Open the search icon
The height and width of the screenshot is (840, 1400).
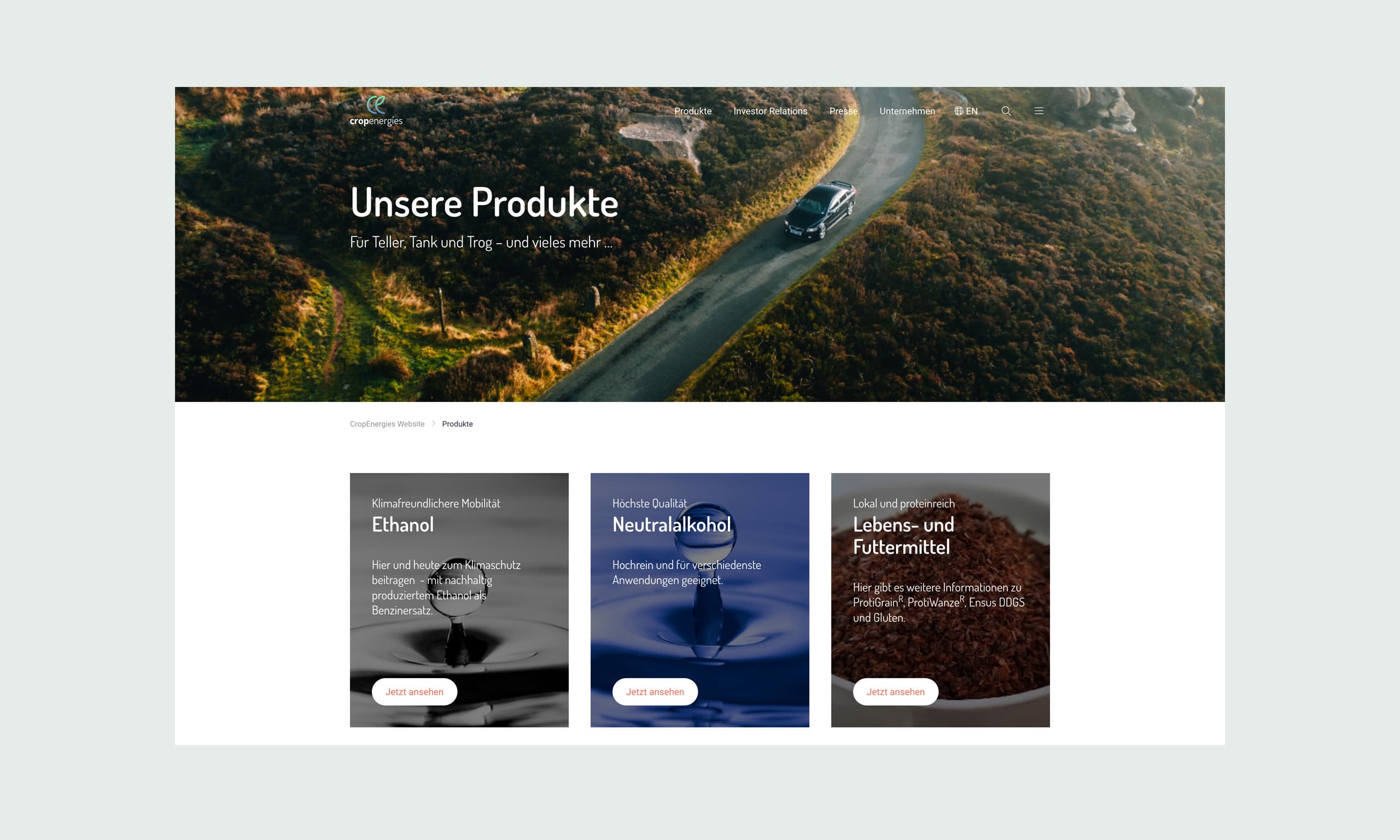pos(1006,111)
